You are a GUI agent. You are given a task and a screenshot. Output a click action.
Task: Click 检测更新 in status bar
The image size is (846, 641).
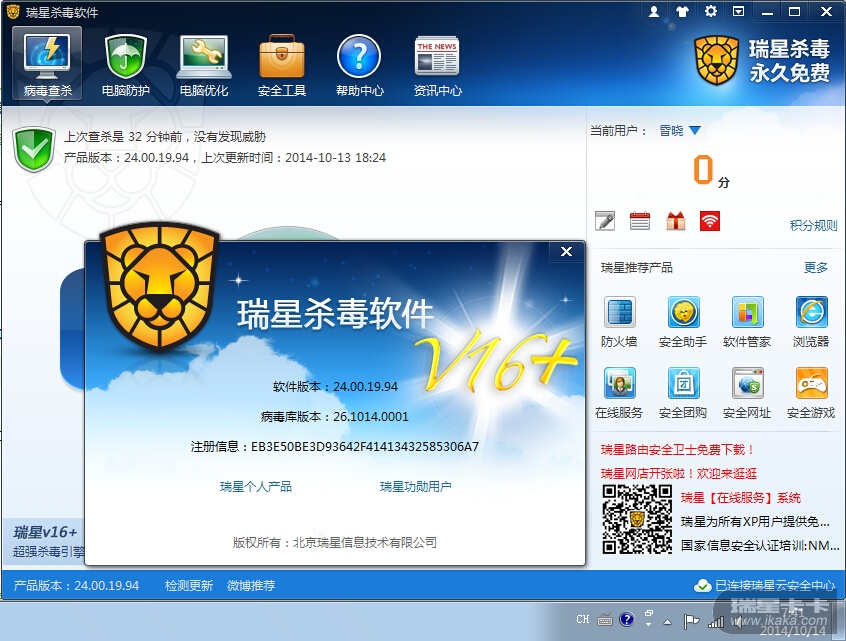[189, 586]
